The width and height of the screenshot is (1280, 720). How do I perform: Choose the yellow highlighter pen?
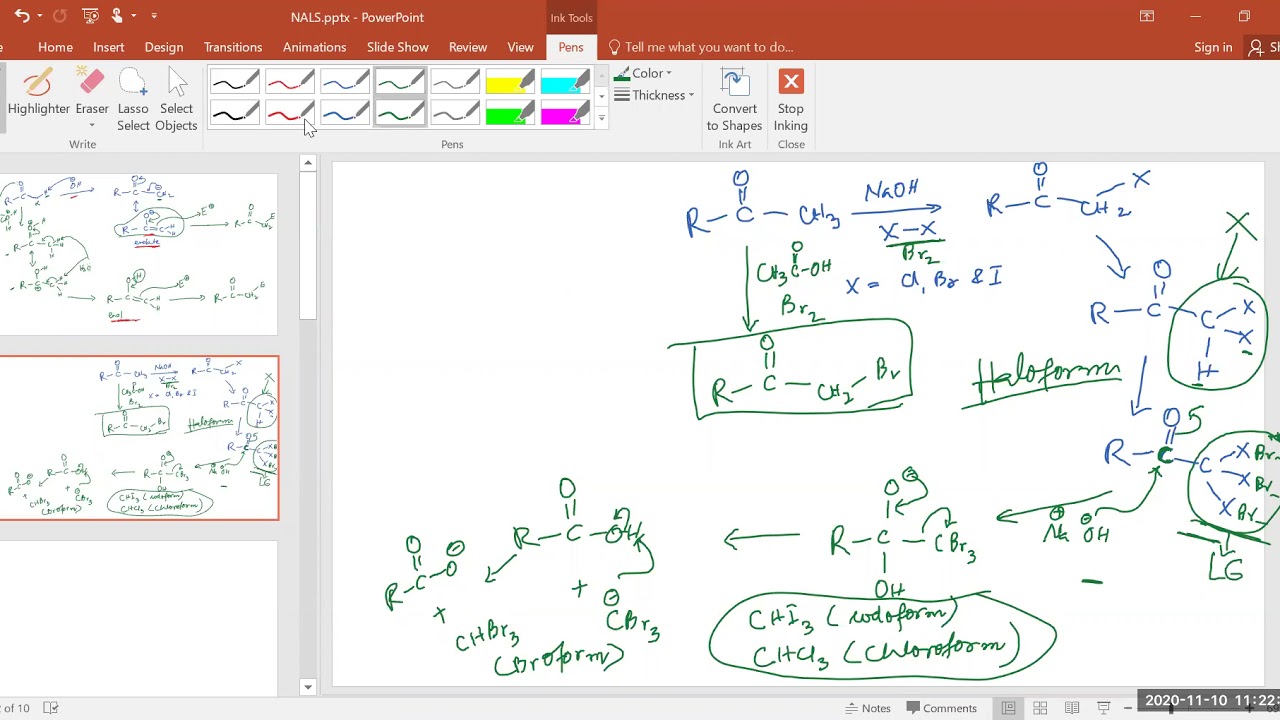[510, 82]
